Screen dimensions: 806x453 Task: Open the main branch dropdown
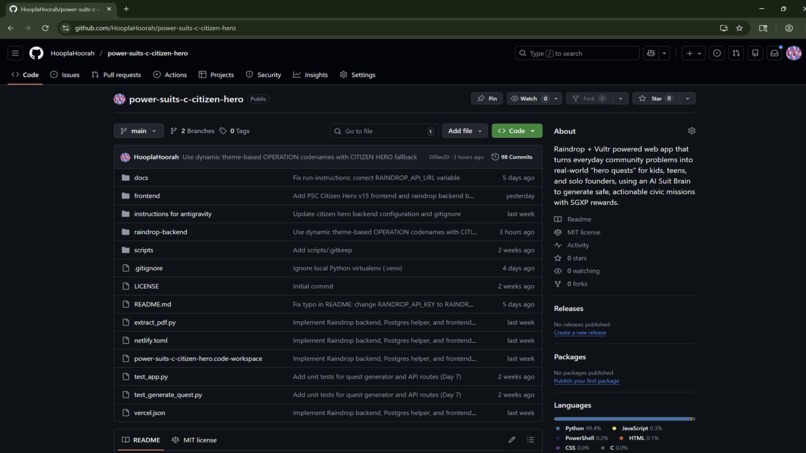[138, 131]
